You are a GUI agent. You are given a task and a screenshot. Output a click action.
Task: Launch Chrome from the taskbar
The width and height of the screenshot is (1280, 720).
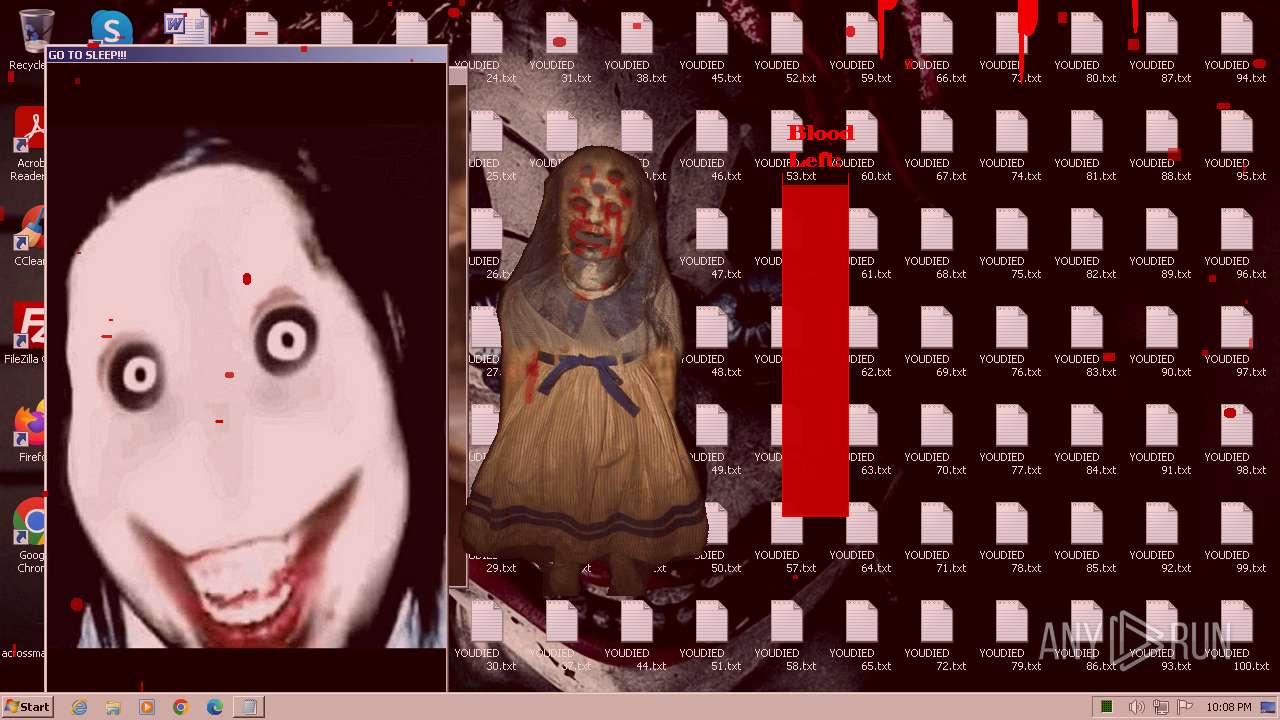click(x=181, y=707)
